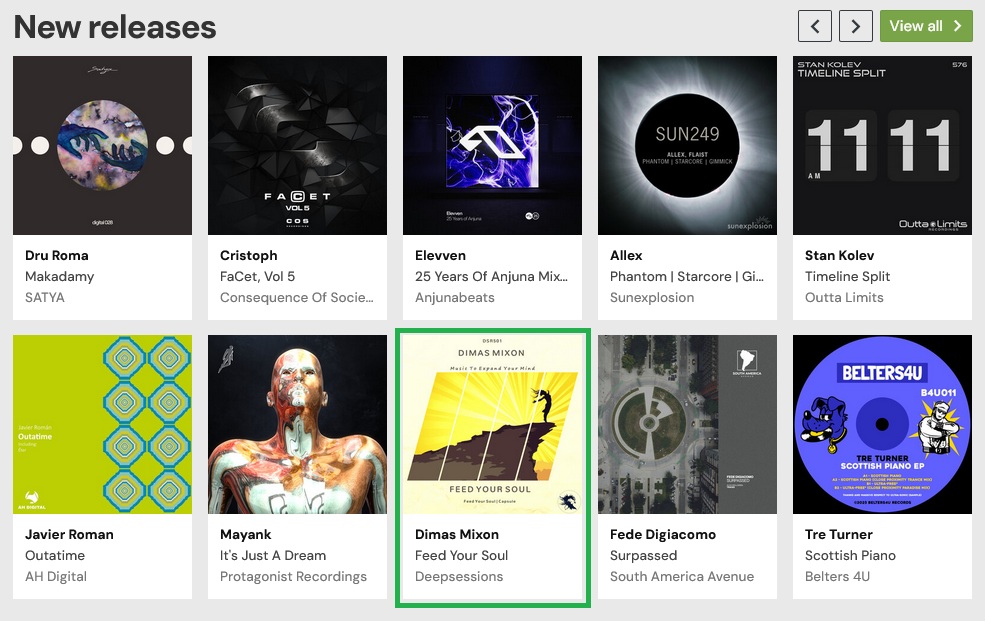This screenshot has height=621, width=985.
Task: Open Elevven 25 Years Of Anjuna cover
Action: point(492,146)
